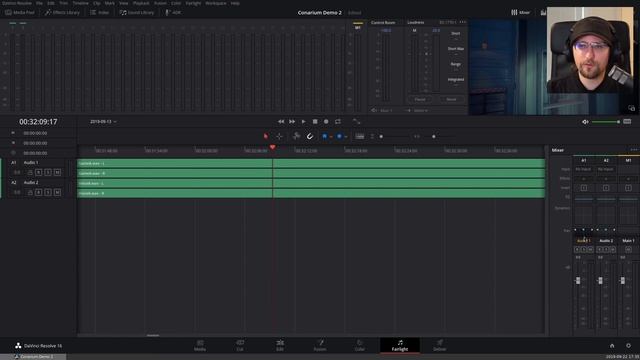The height and width of the screenshot is (360, 640).
Task: Click the rewind transport button
Action: pos(281,122)
